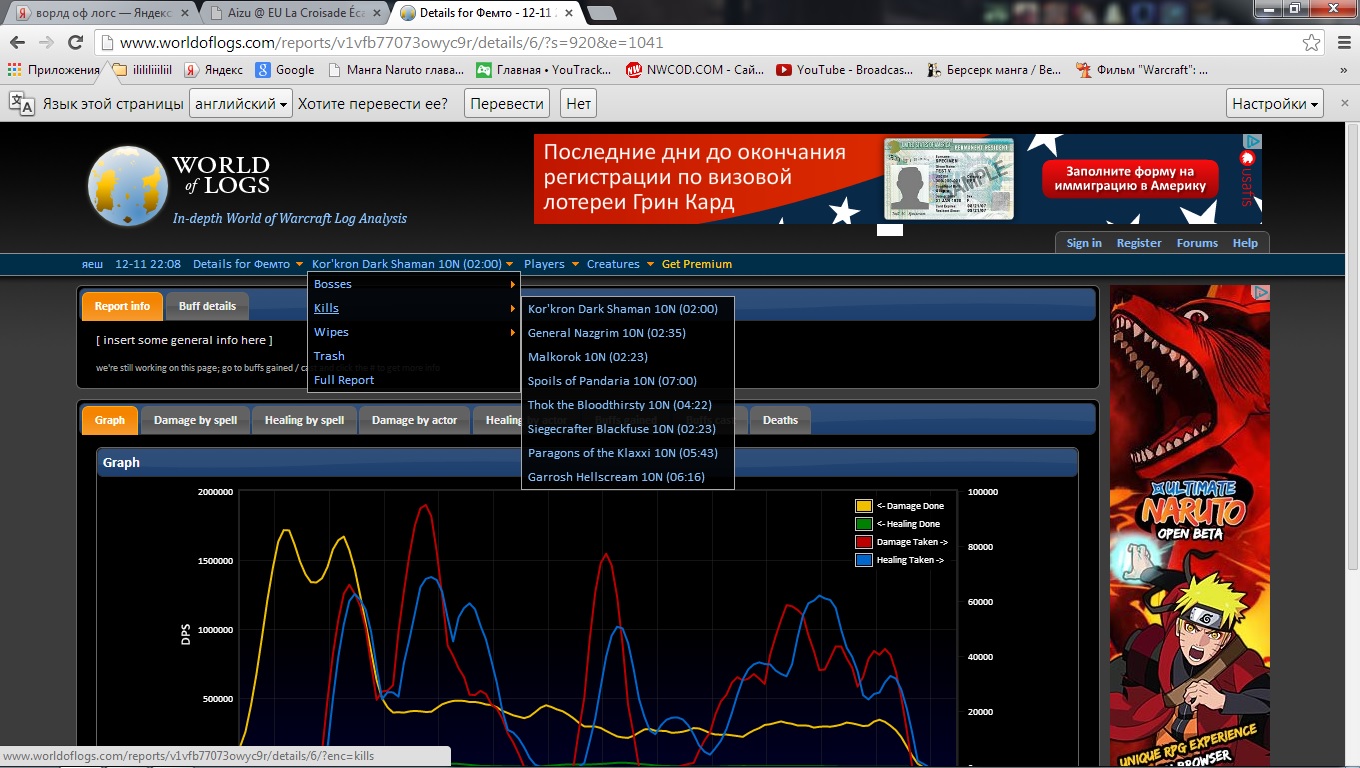
Task: Open the Damage by actor tab
Action: click(414, 420)
